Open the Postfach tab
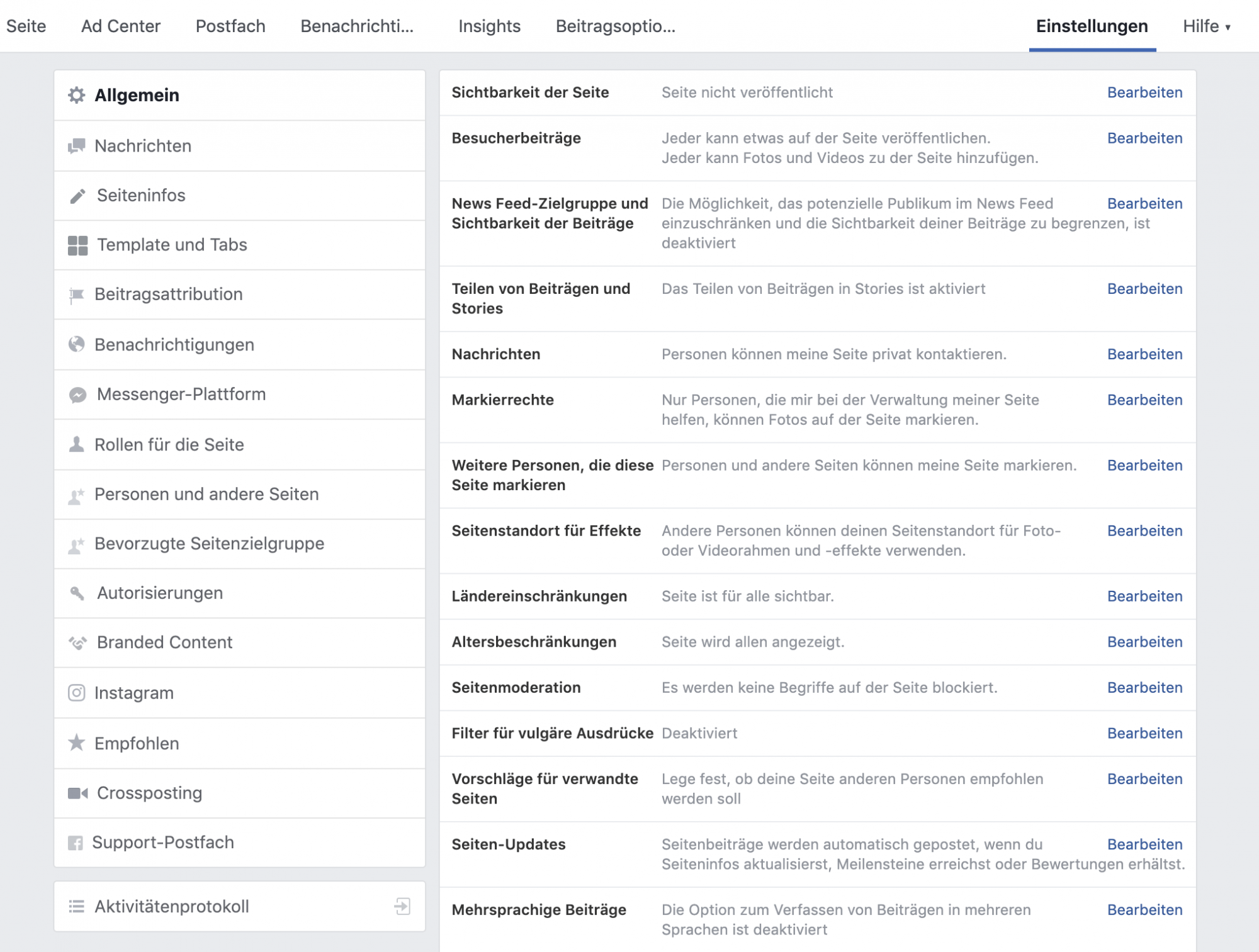The height and width of the screenshot is (952, 1259). click(x=230, y=26)
